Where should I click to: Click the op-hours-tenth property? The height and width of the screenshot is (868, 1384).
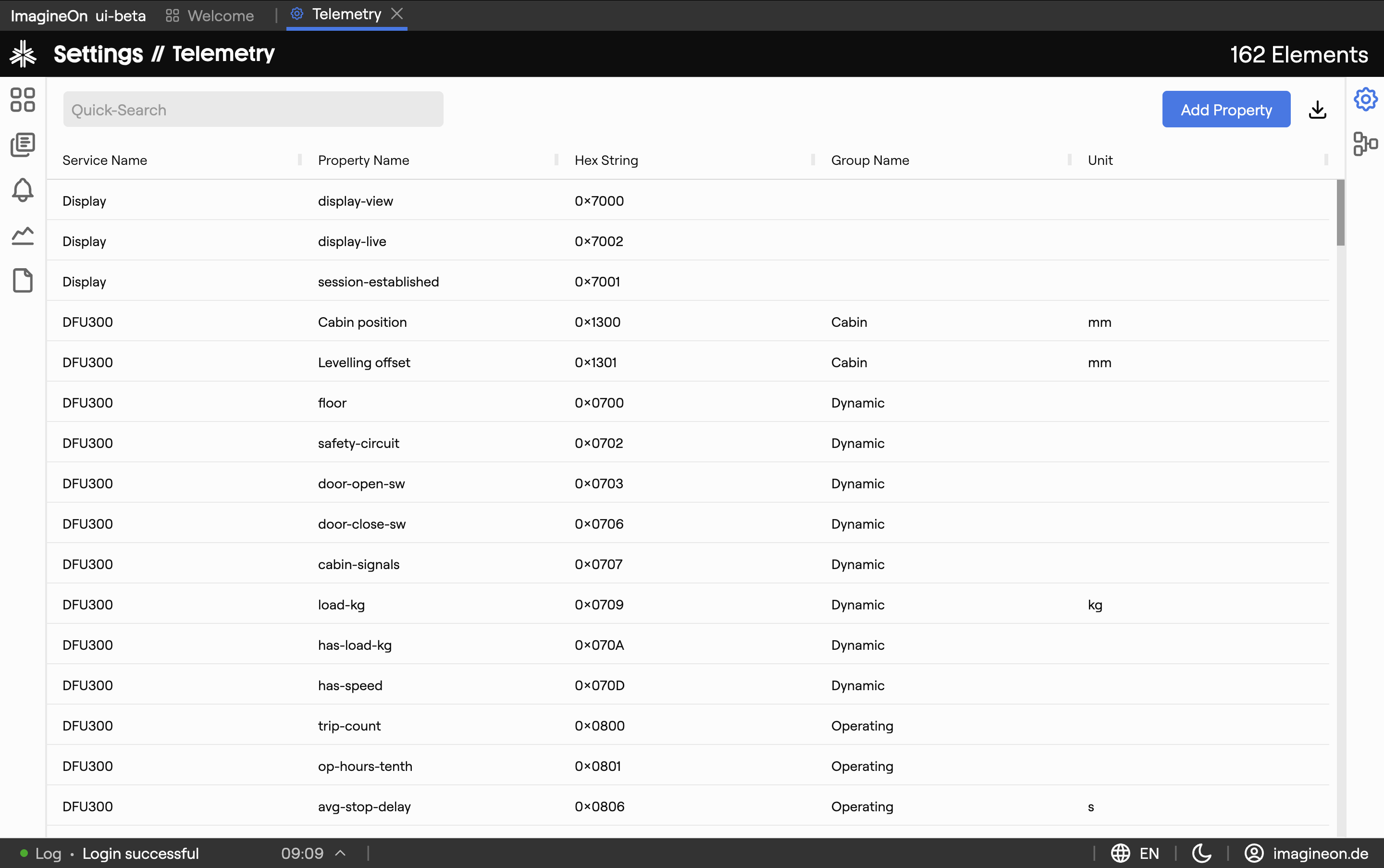tap(365, 766)
